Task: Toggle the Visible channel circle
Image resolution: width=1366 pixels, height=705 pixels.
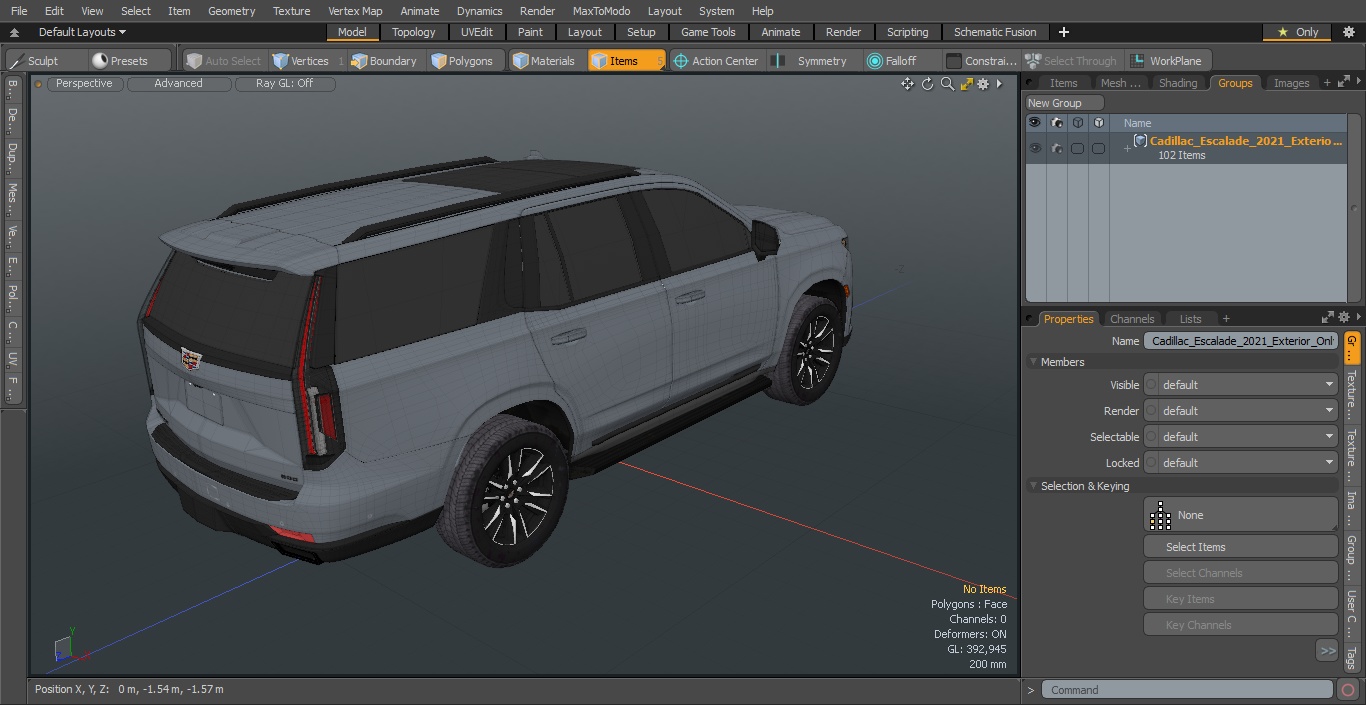Action: coord(1151,385)
